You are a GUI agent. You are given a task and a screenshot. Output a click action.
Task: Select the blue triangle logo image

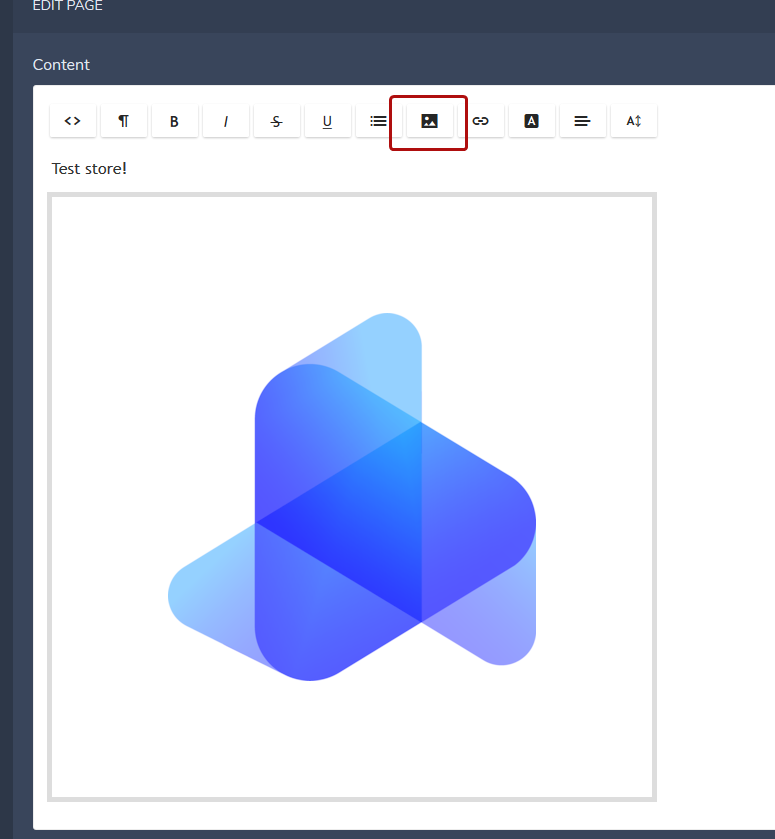352,497
